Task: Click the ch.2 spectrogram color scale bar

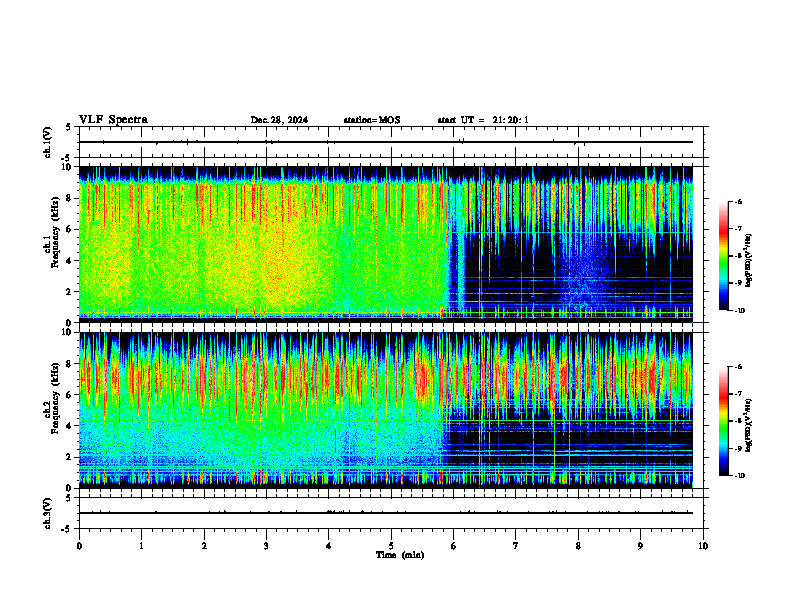Action: (x=724, y=421)
